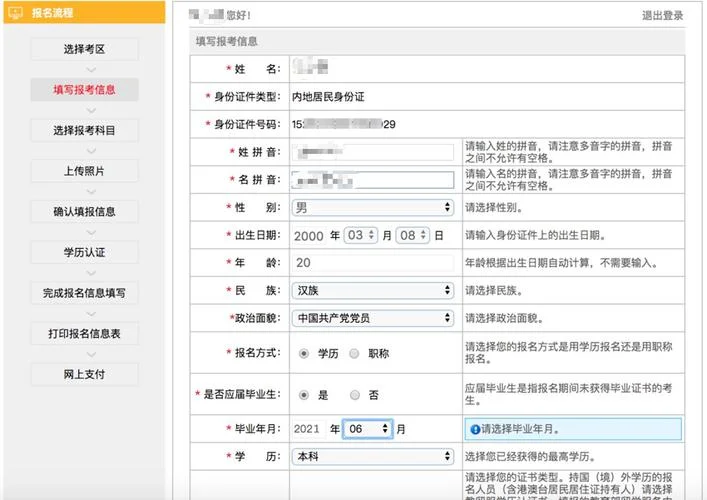Image resolution: width=707 pixels, height=500 pixels.
Task: Click the graduation year field showing 2021
Action: 308,429
